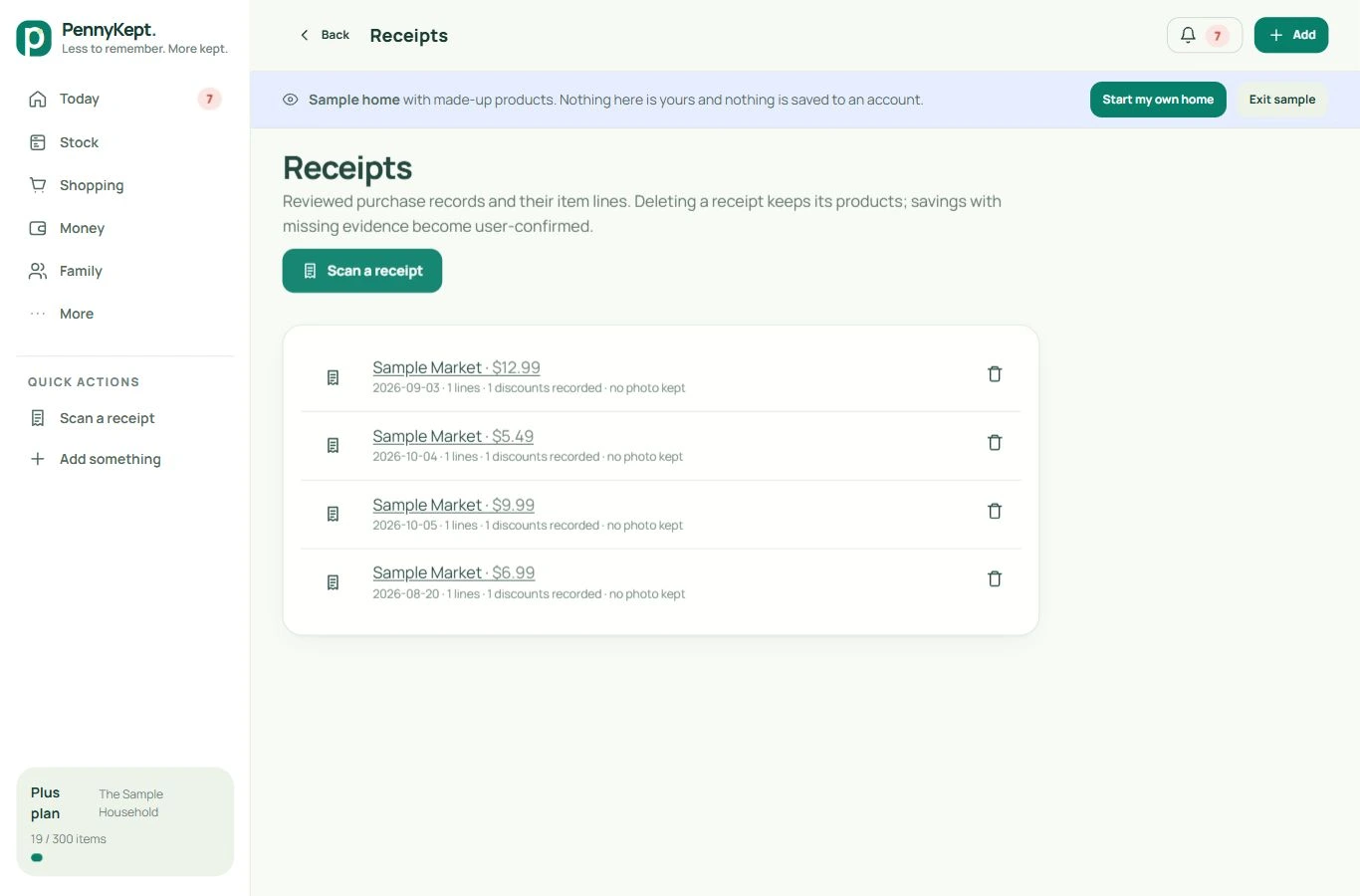Click the Plus plan card
This screenshot has width=1360, height=896.
125,821
